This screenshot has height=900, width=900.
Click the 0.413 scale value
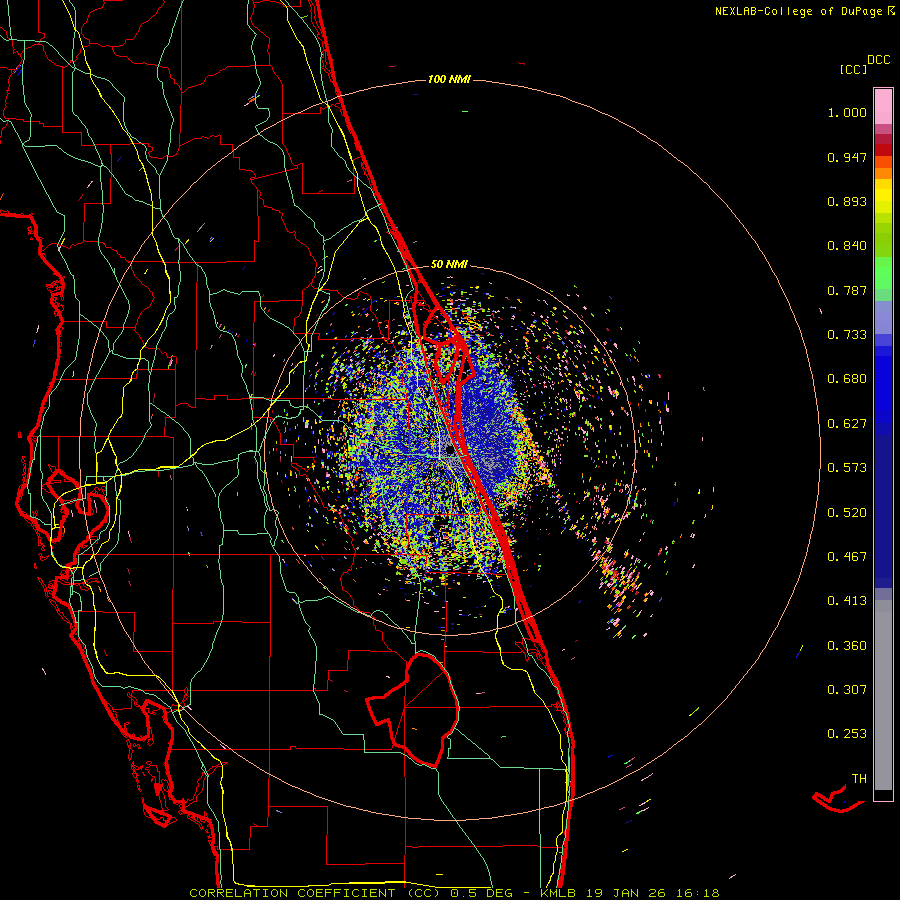(847, 601)
